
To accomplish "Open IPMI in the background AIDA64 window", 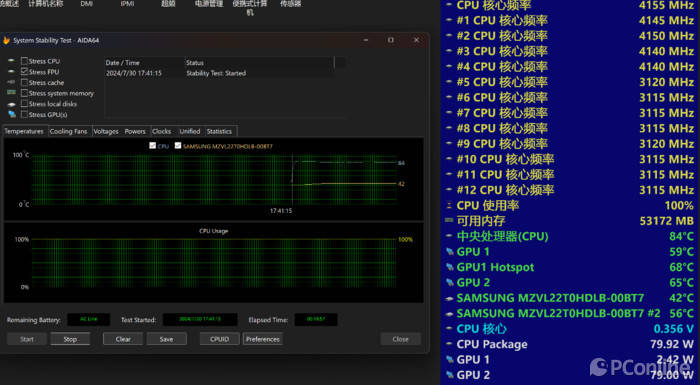I will pyautogui.click(x=127, y=4).
